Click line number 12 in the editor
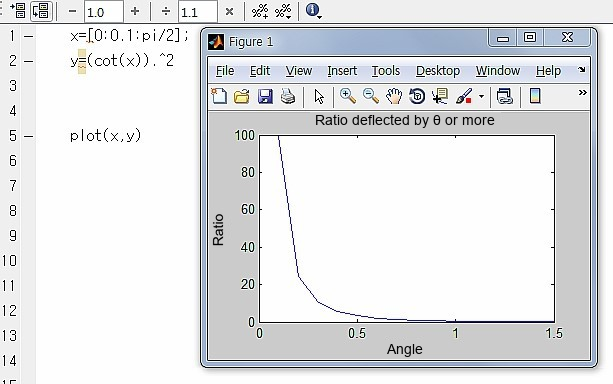Image resolution: width=613 pixels, height=384 pixels. click(9, 311)
